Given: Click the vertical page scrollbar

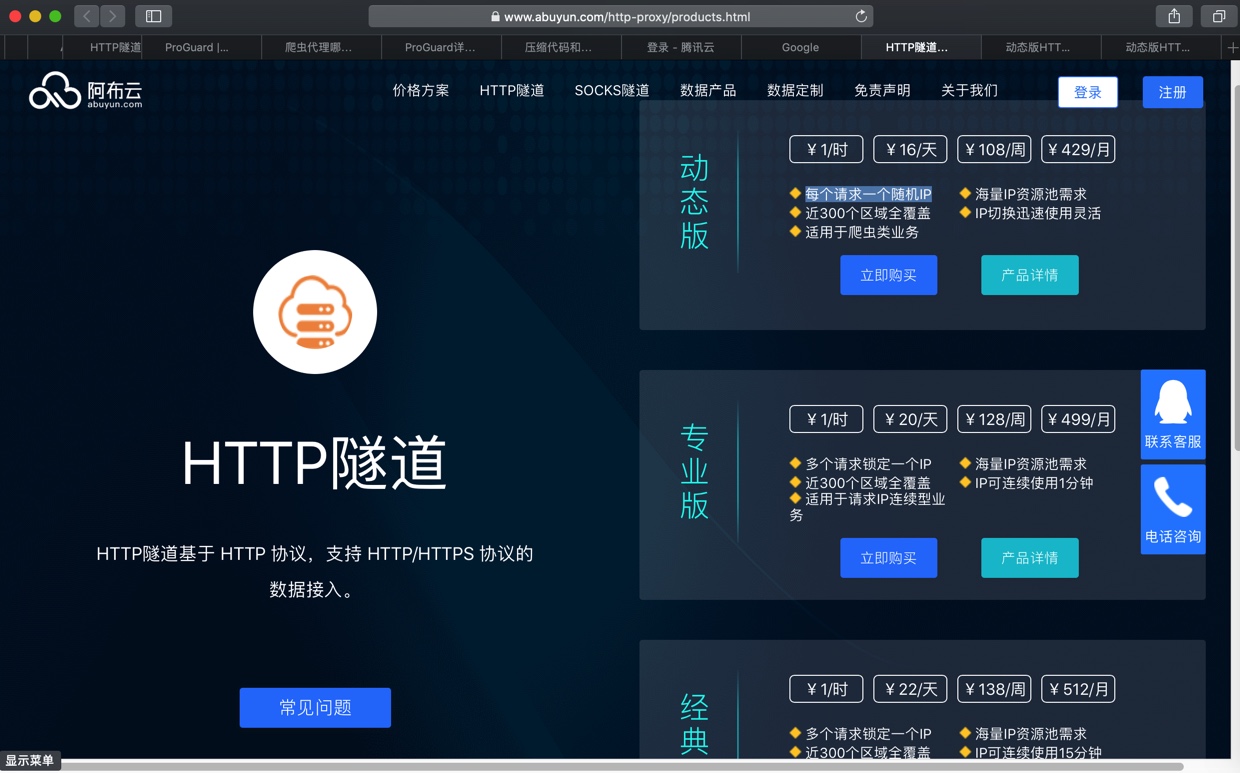Looking at the screenshot, I should click(1235, 270).
